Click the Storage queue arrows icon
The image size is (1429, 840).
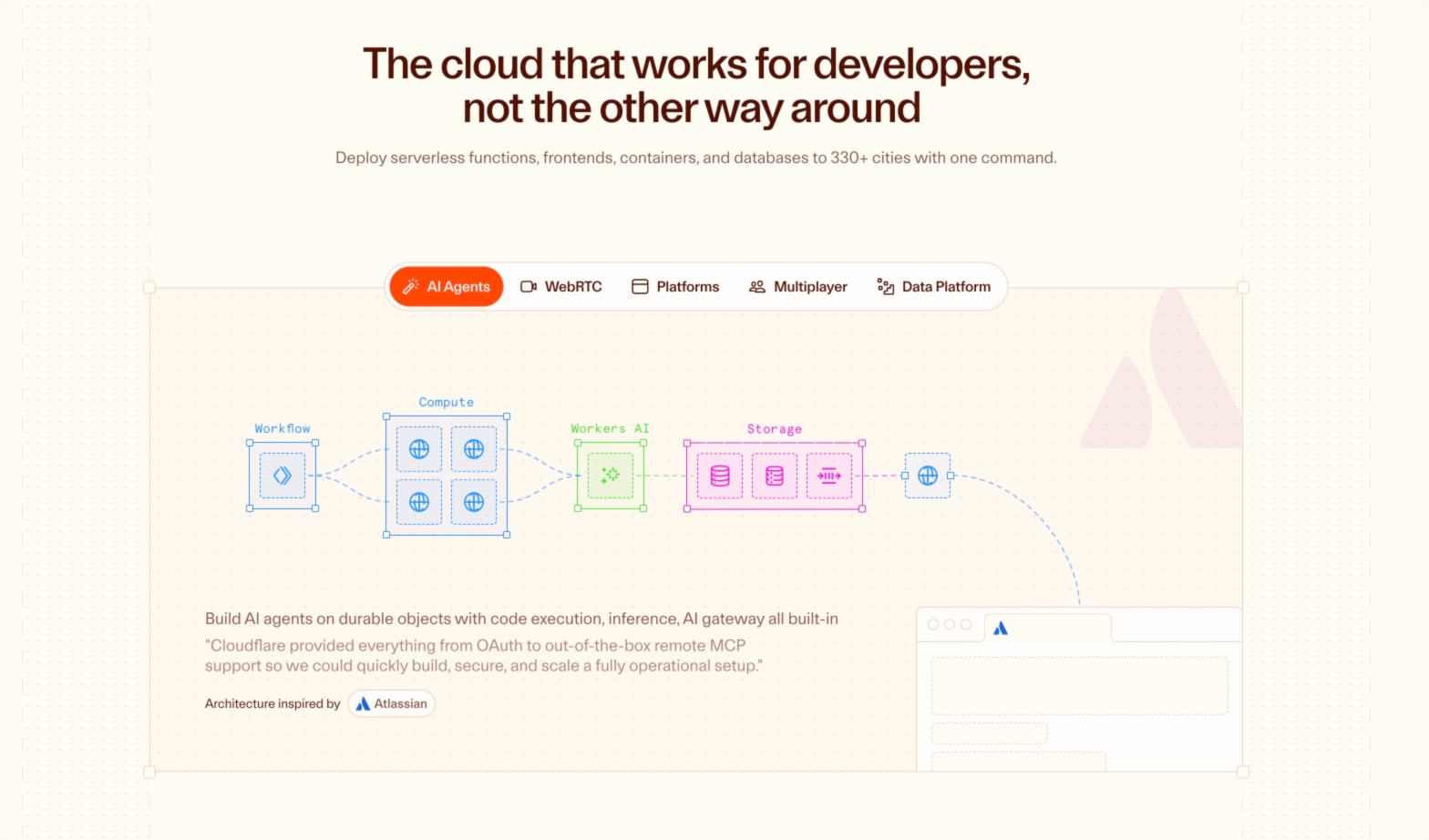(x=829, y=476)
